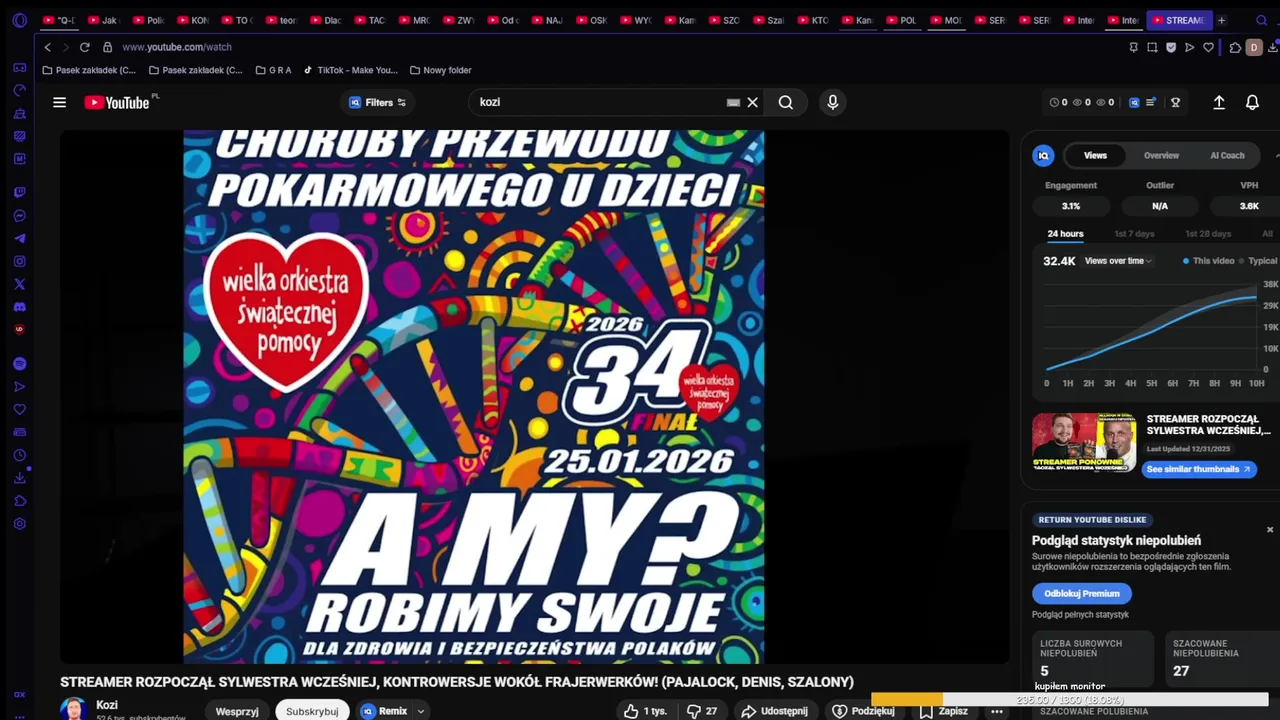Switch to the Views tab

(x=1095, y=155)
